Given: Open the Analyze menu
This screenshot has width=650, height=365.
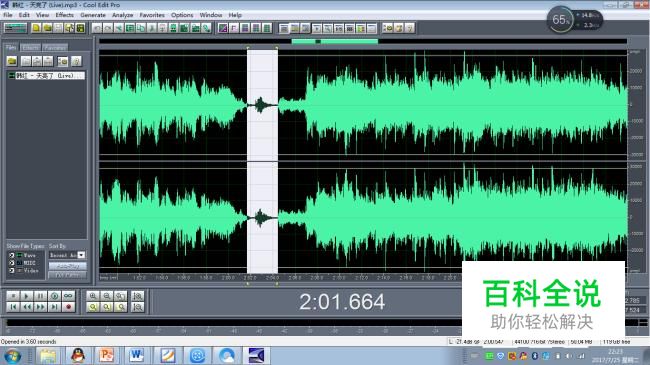Looking at the screenshot, I should click(123, 15).
